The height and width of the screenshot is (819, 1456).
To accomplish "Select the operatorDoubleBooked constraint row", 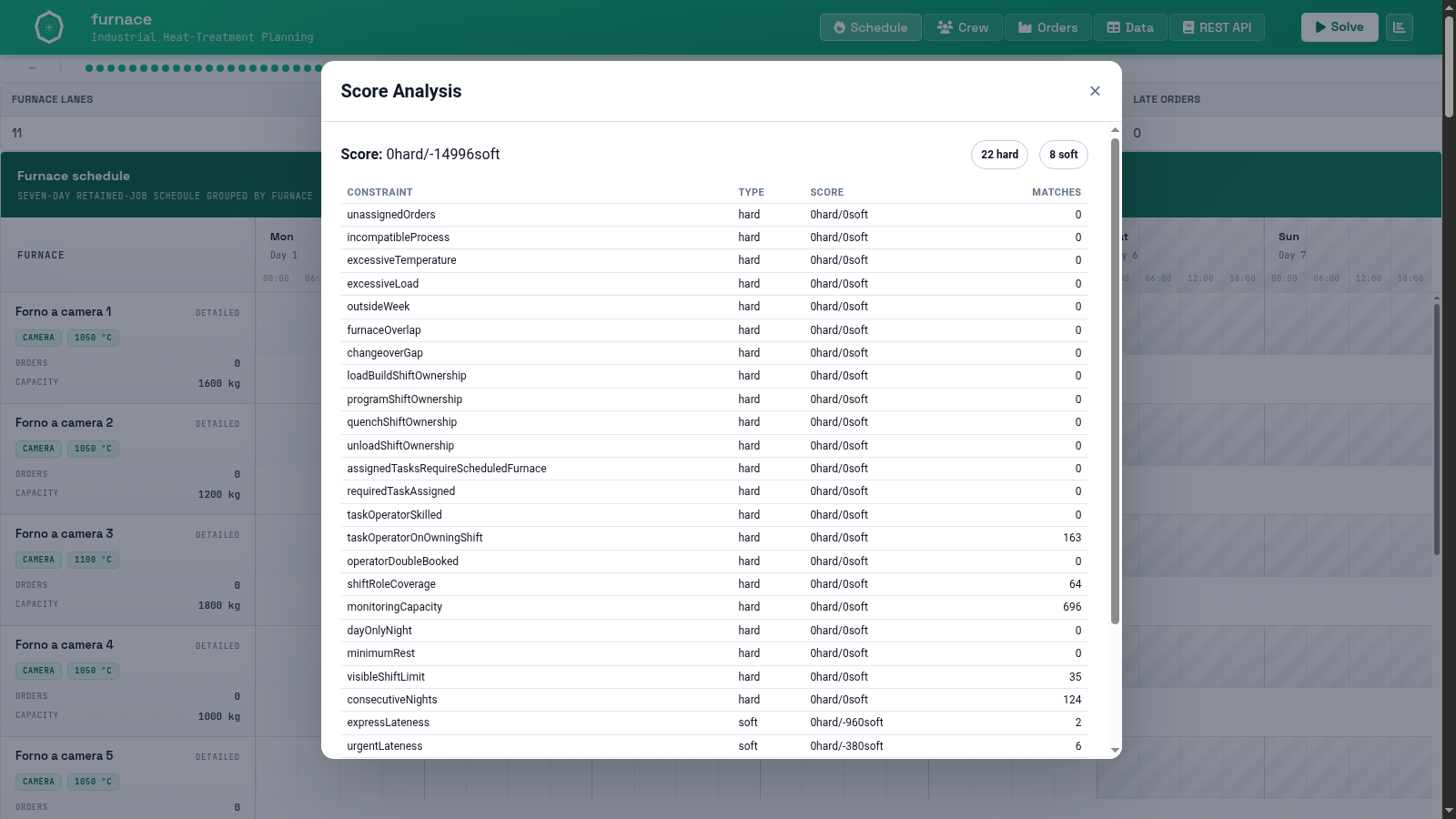I will pyautogui.click(x=714, y=561).
